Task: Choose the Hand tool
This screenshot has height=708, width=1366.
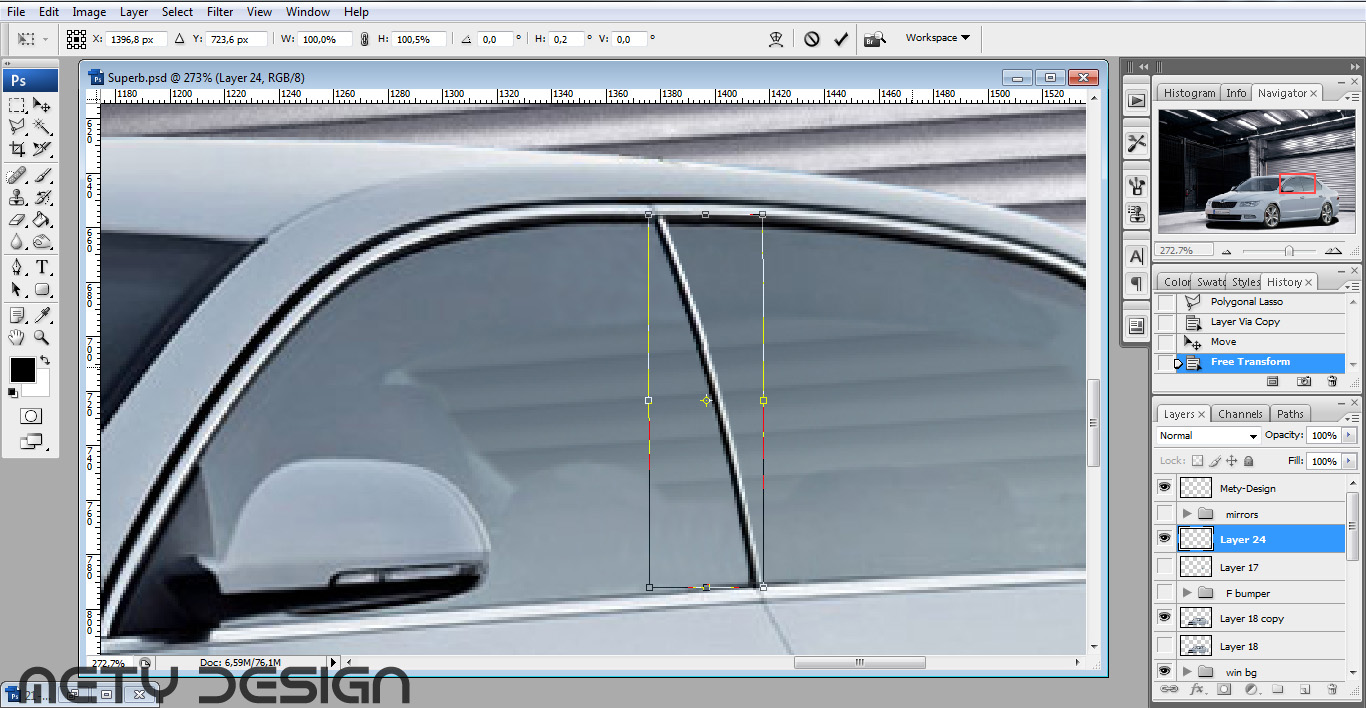Action: pyautogui.click(x=17, y=338)
